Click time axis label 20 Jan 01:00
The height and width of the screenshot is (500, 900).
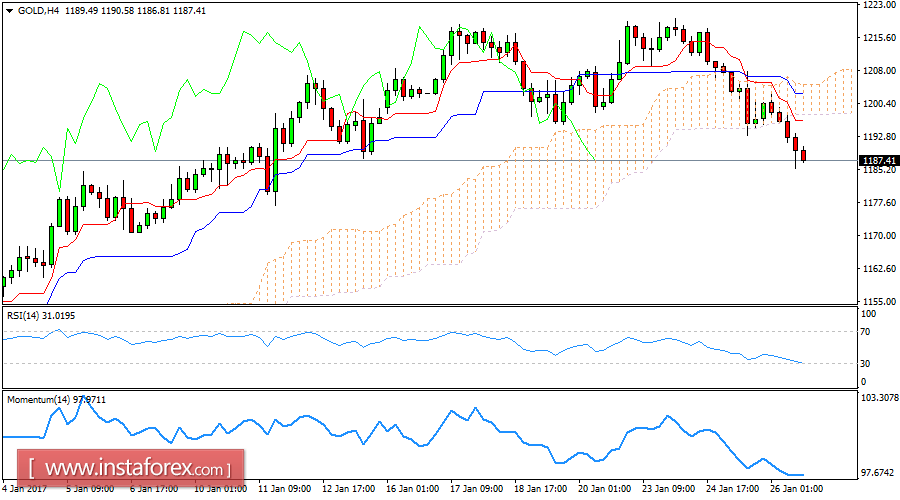pyautogui.click(x=605, y=489)
